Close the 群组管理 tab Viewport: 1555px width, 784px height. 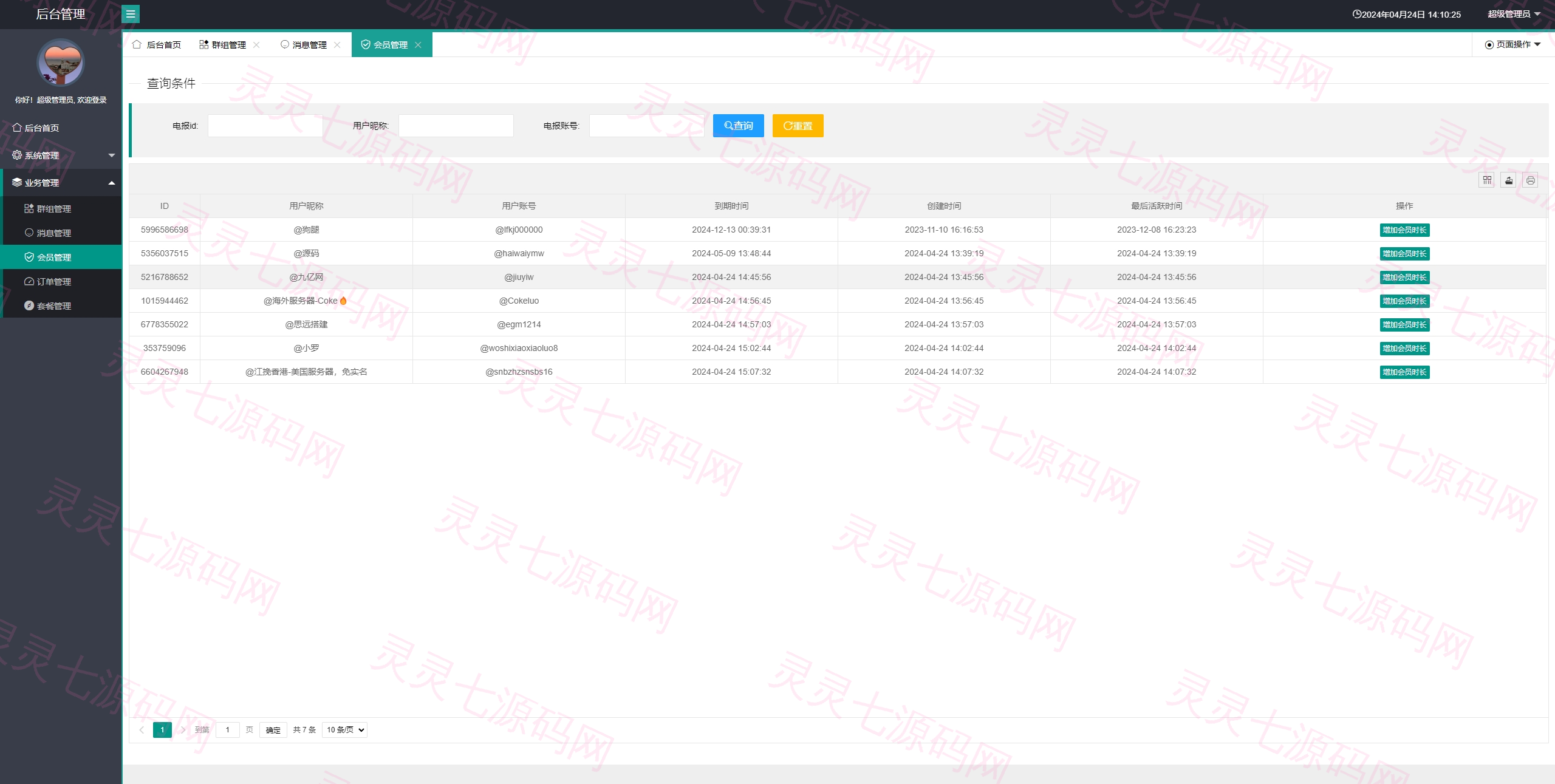click(x=256, y=45)
